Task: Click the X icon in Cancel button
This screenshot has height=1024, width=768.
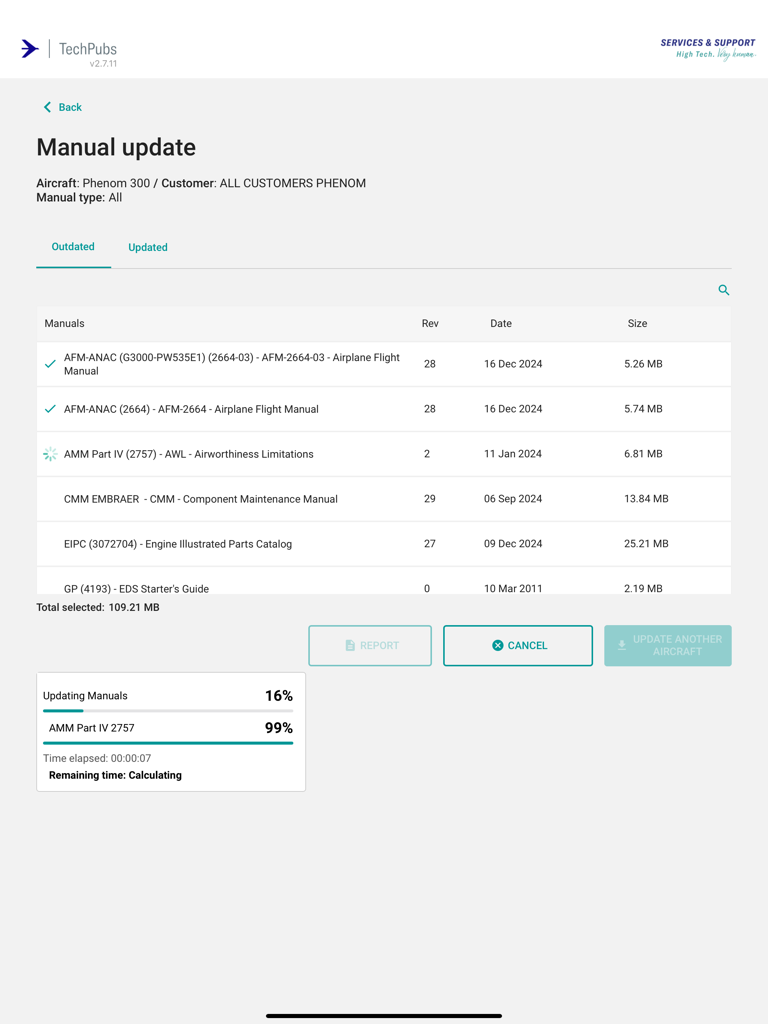Action: tap(498, 646)
